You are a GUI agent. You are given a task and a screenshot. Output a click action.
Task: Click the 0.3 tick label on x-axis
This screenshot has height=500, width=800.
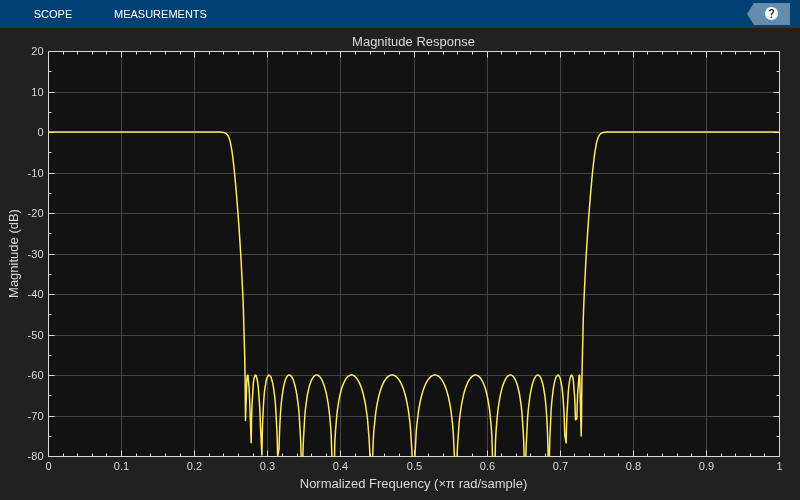(267, 466)
